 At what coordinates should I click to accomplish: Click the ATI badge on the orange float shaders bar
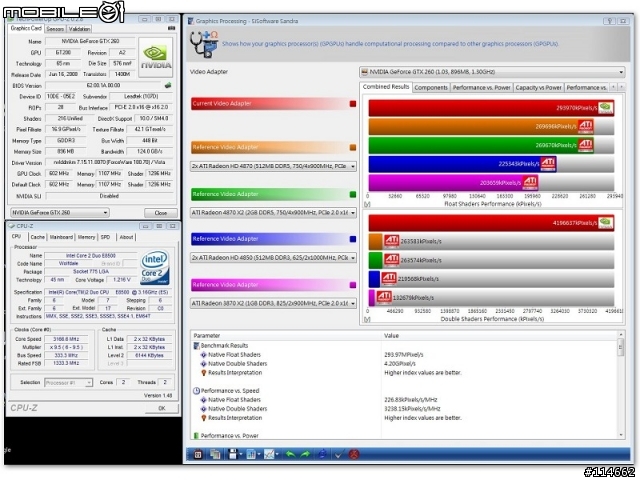coord(585,126)
